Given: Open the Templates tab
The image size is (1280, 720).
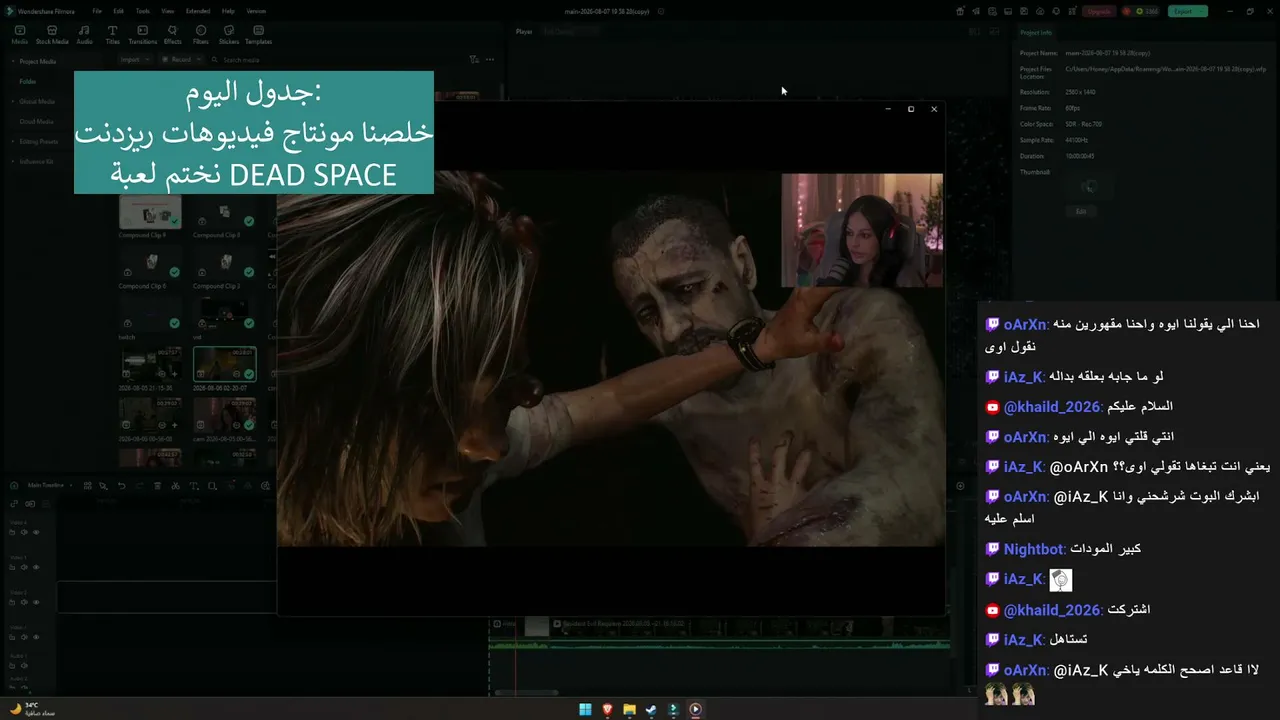Looking at the screenshot, I should click(259, 35).
